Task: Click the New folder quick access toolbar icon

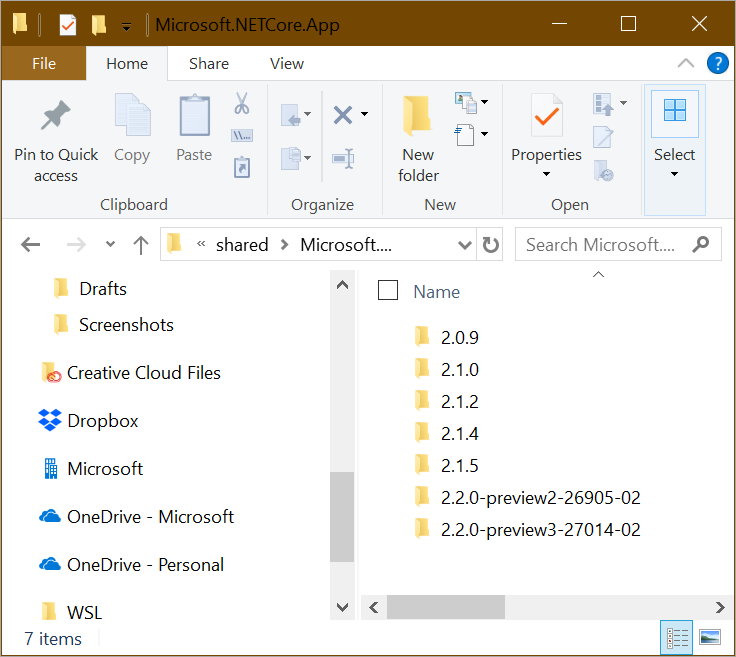Action: [x=99, y=24]
